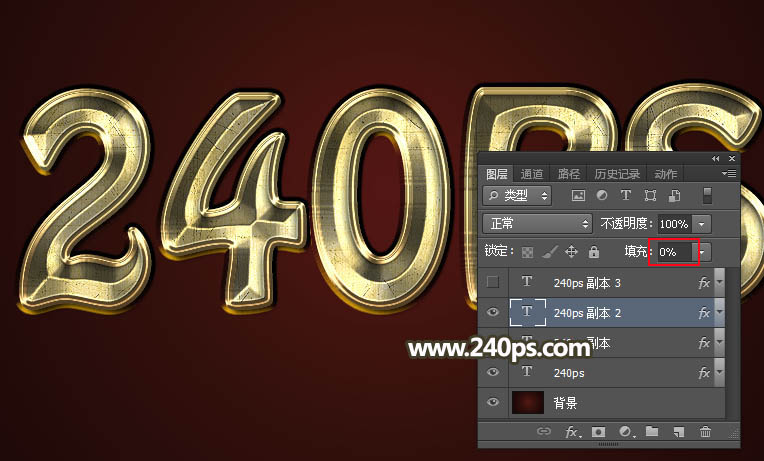Click the 填充 label
Image resolution: width=764 pixels, height=461 pixels.
point(638,251)
